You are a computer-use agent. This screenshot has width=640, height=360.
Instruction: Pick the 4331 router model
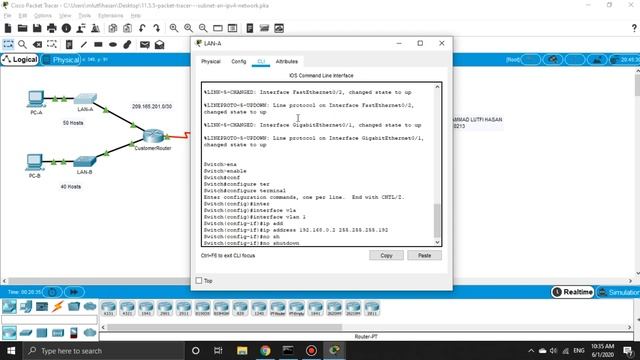click(x=109, y=309)
